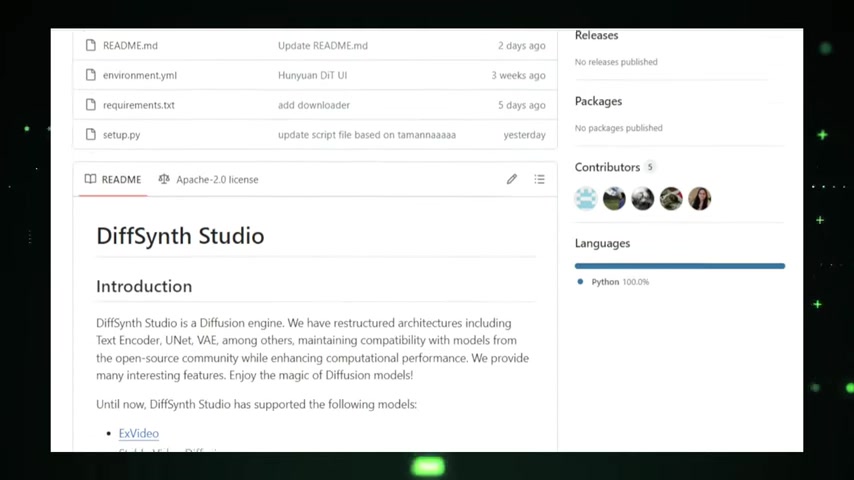Open the Contributors section heading

point(607,167)
